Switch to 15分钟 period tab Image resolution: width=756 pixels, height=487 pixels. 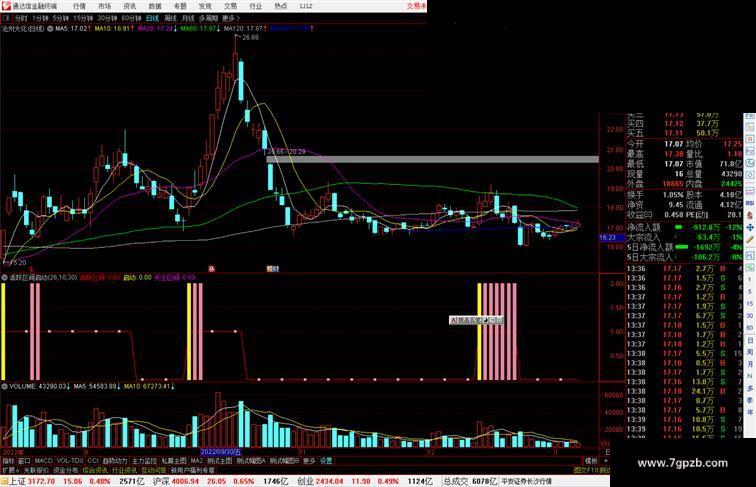point(83,18)
